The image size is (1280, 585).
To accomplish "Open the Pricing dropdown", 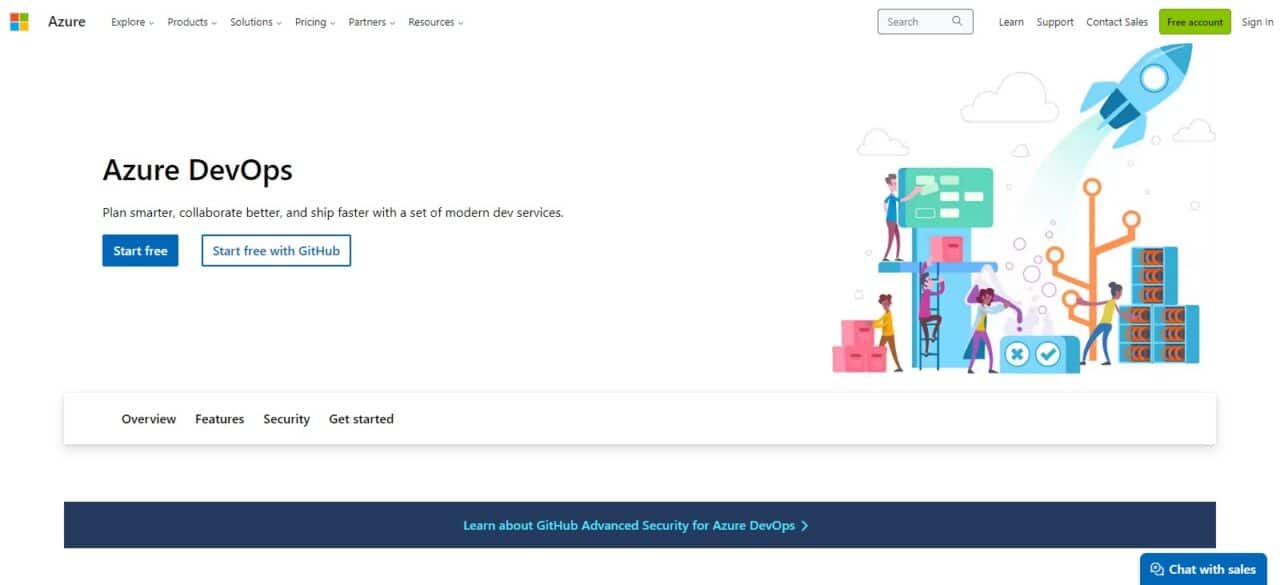I will [x=315, y=22].
